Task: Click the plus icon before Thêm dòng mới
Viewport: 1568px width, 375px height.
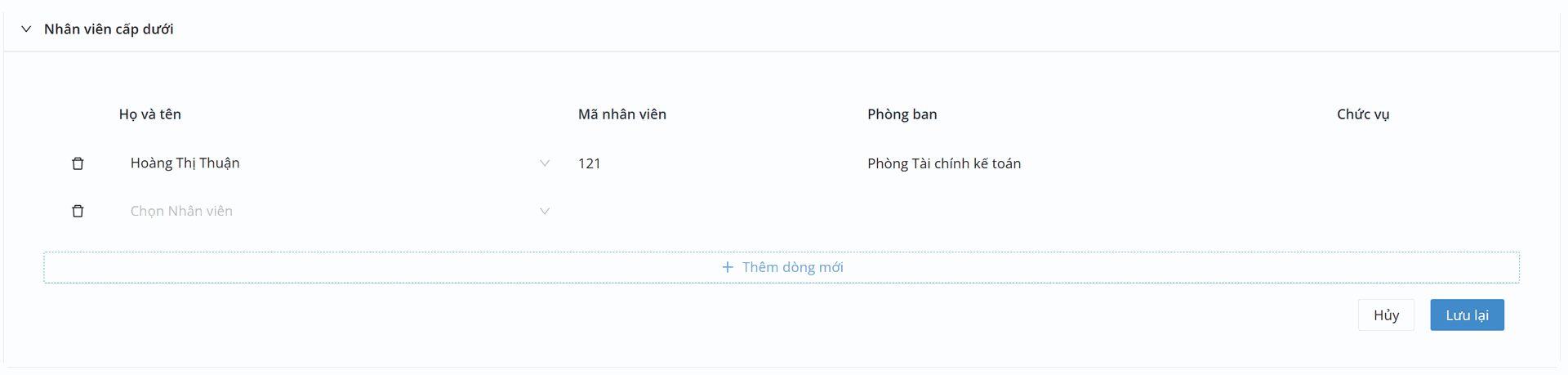Action: [x=728, y=267]
